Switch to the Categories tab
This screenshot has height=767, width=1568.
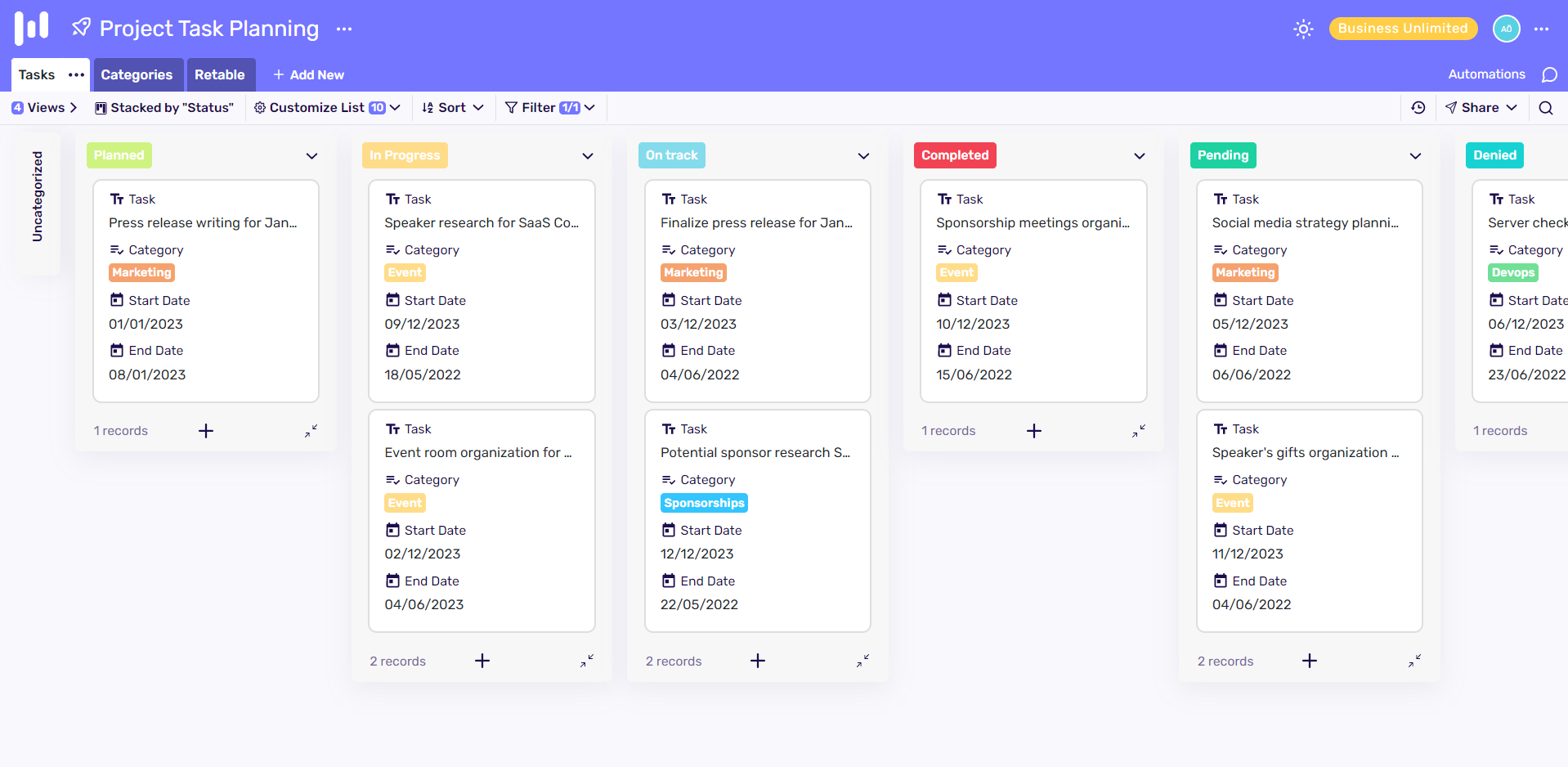tap(137, 74)
